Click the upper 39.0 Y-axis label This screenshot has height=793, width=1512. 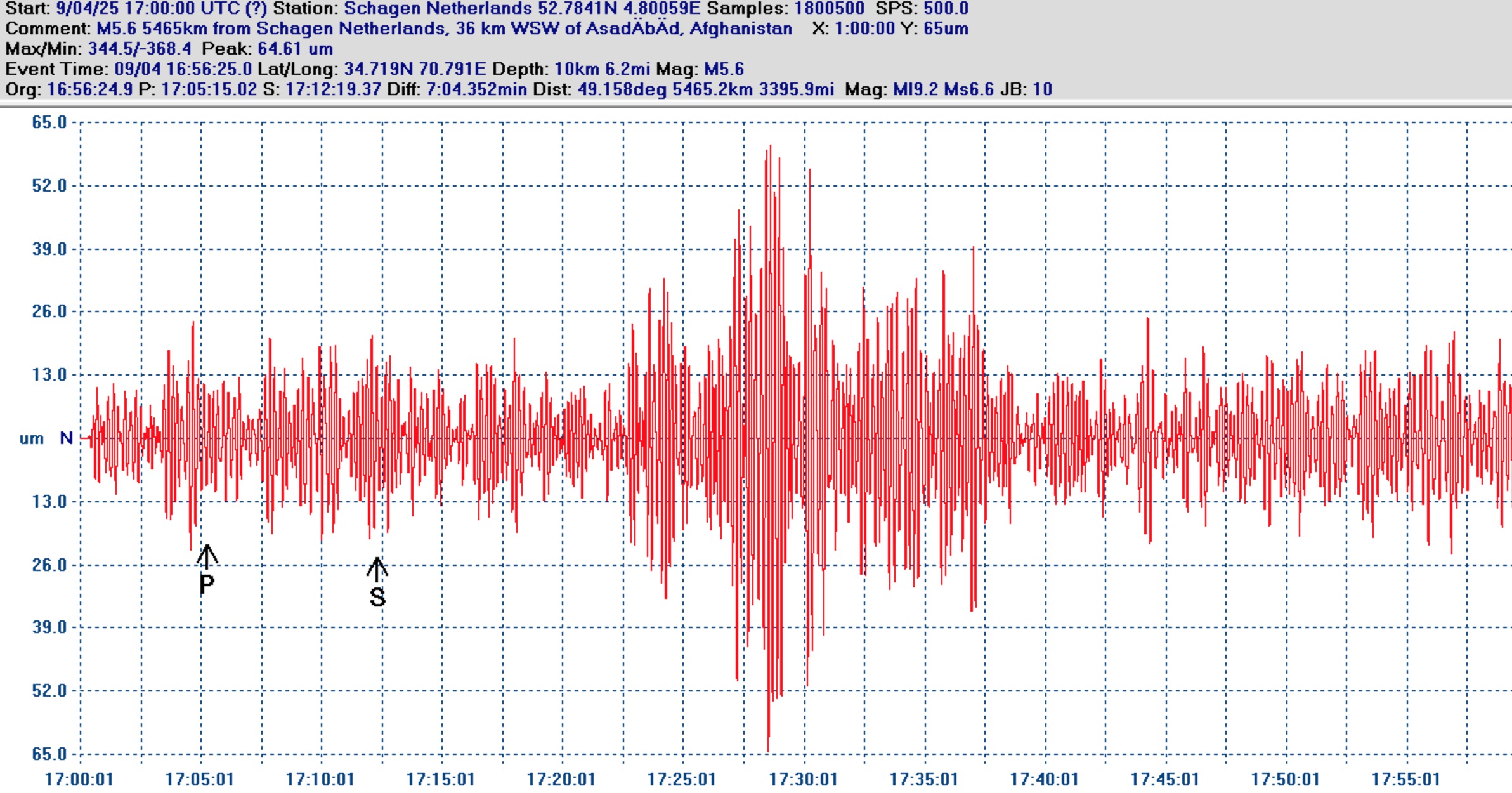49,249
